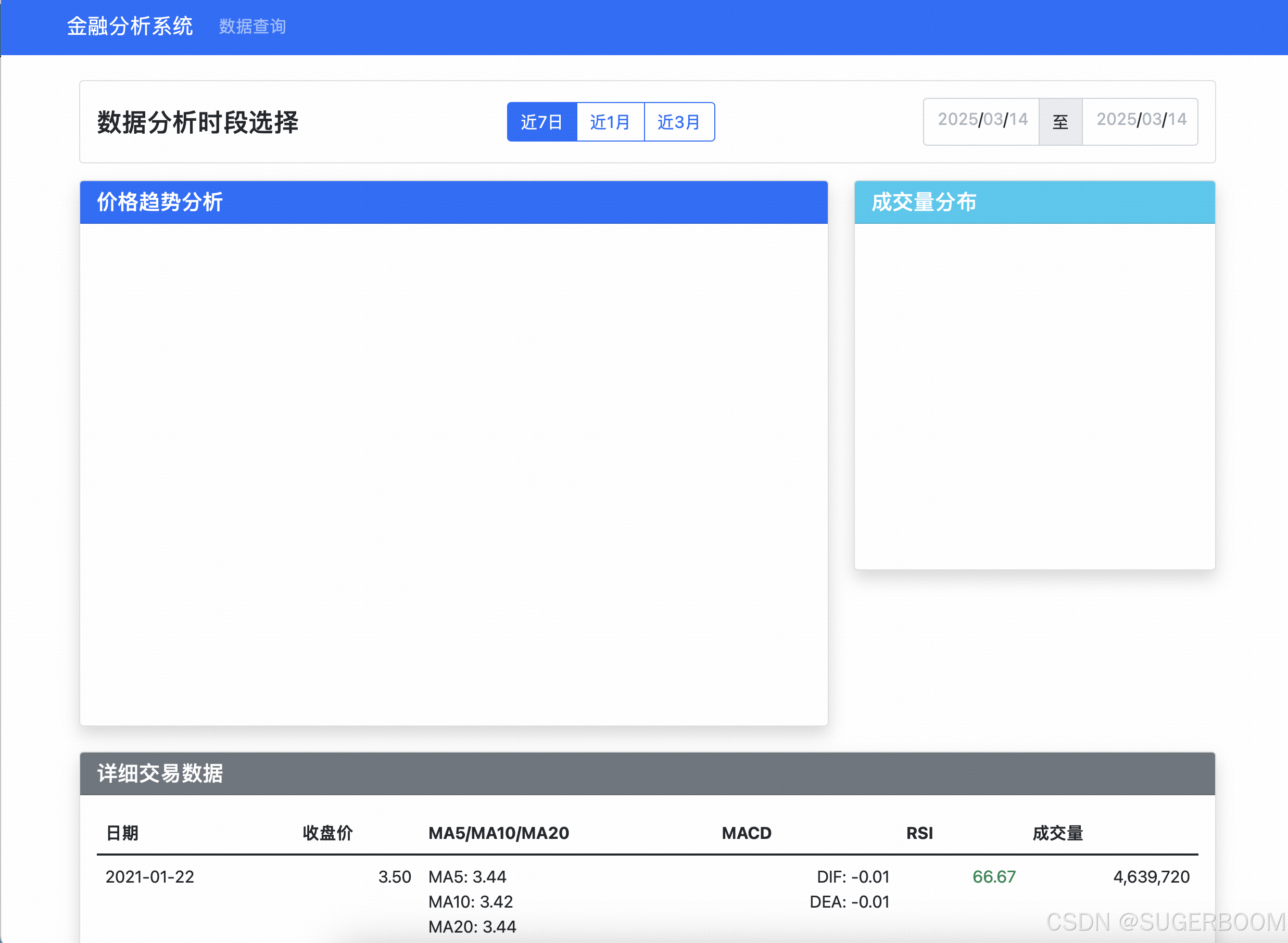Click the 数据分析时段选择 heading

pyautogui.click(x=197, y=122)
